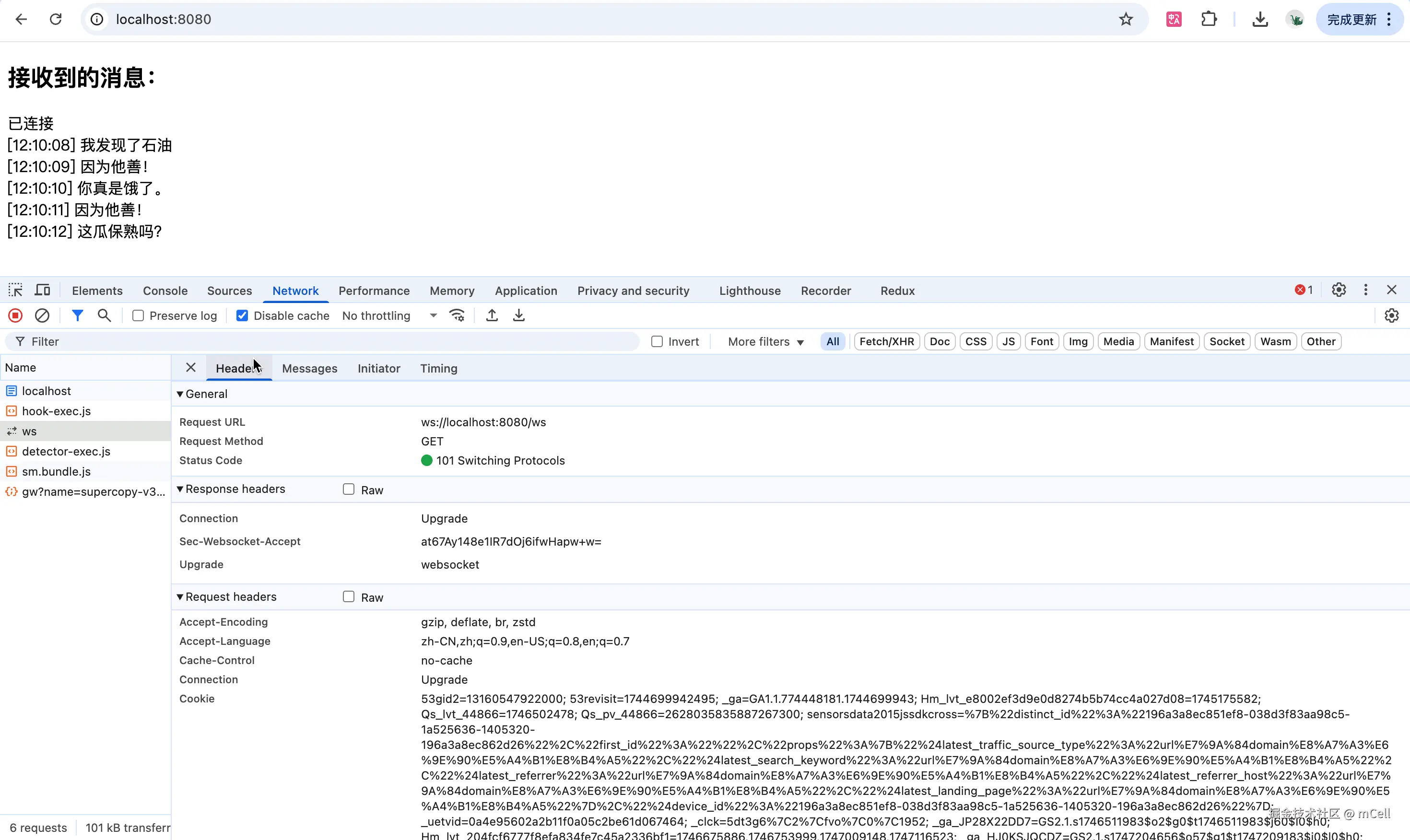Toggle the network filter funnel icon
Viewport: 1410px width, 840px height.
(x=78, y=315)
